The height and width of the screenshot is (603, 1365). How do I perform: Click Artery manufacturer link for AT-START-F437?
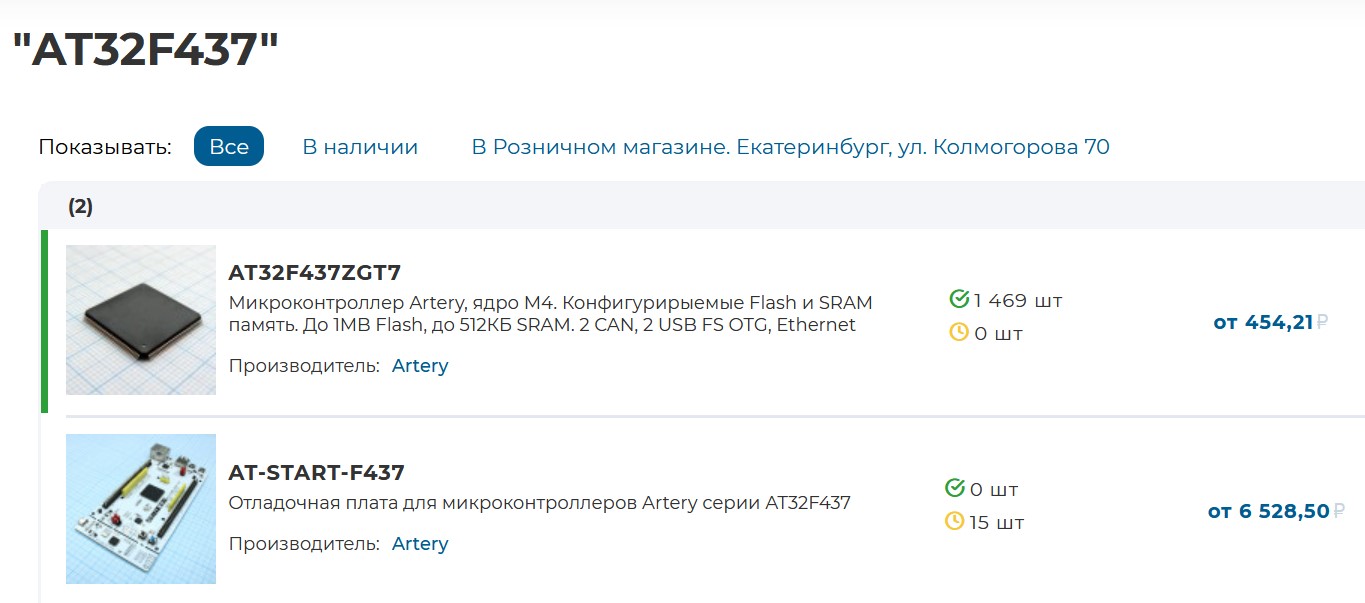pyautogui.click(x=420, y=544)
